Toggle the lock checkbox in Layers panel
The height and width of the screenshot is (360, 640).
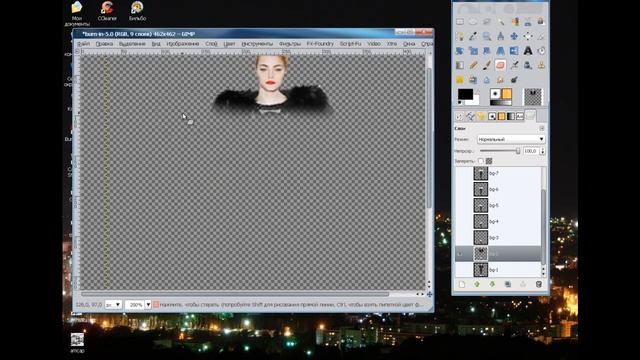[x=481, y=161]
